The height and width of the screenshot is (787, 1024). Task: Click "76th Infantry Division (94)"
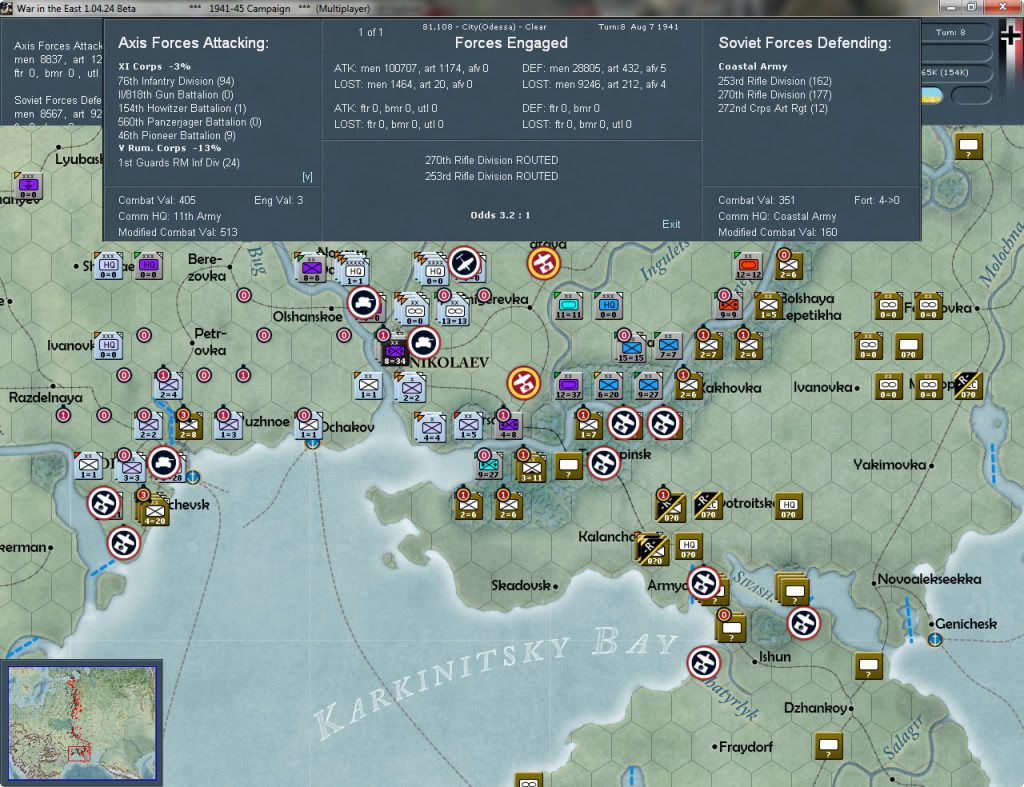176,81
